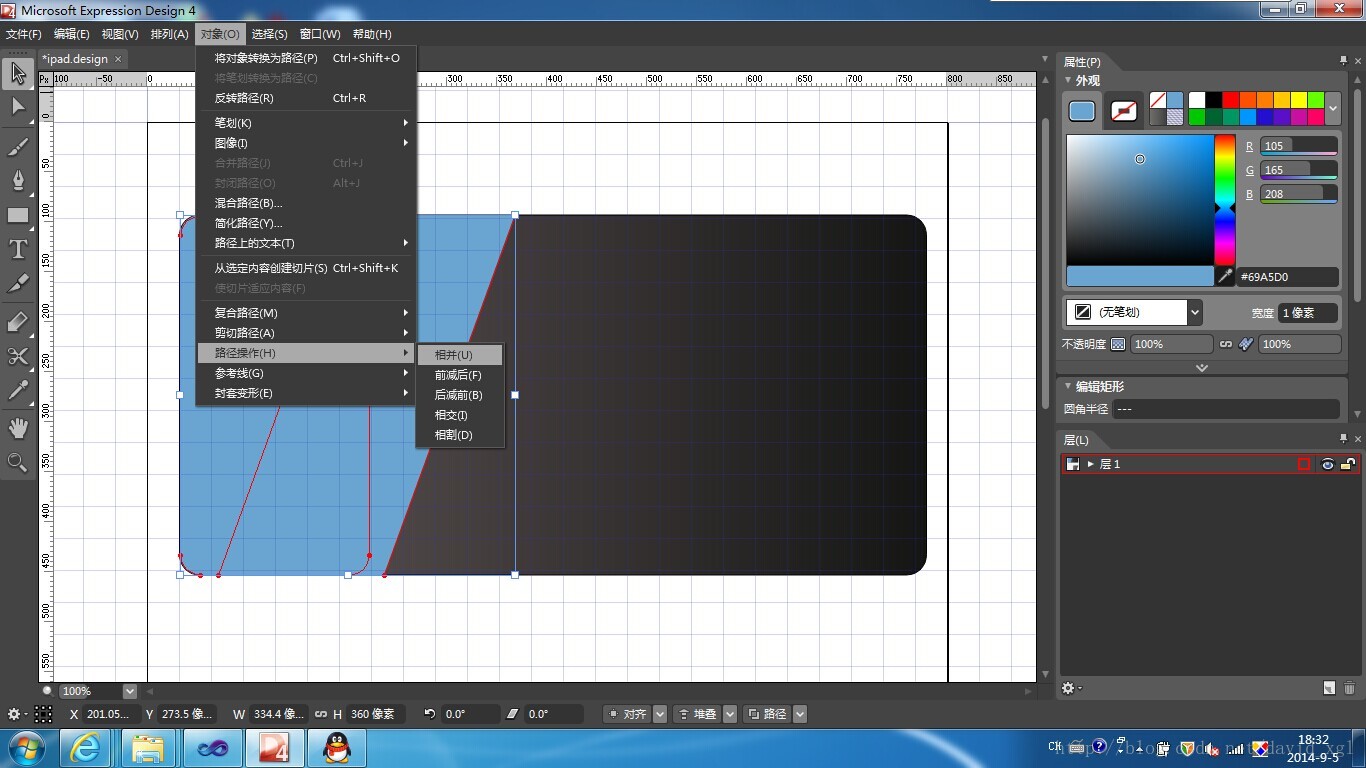Open Stack options dropdown arrow

click(730, 714)
